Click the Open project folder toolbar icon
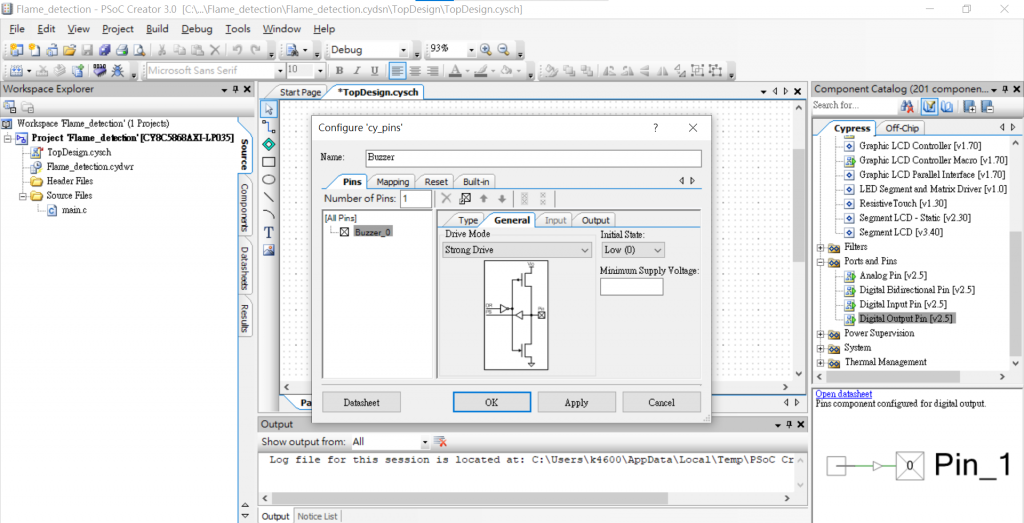Image resolution: width=1024 pixels, height=523 pixels. [69, 50]
